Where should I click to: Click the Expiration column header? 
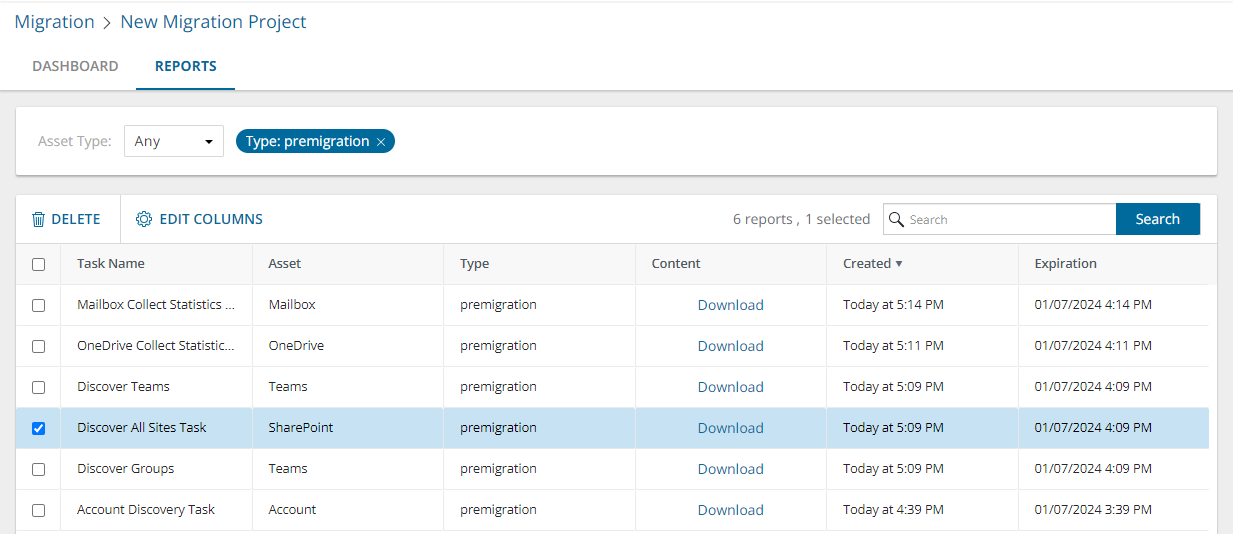[1065, 264]
